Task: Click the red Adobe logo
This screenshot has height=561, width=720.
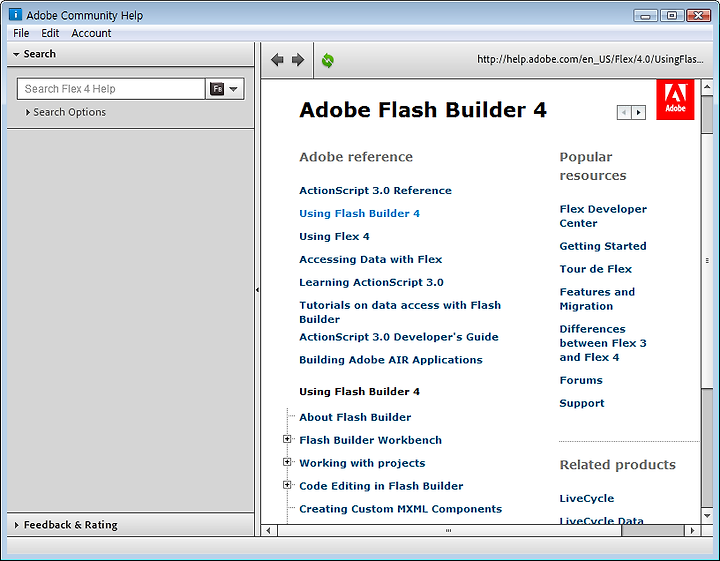Action: (x=675, y=100)
